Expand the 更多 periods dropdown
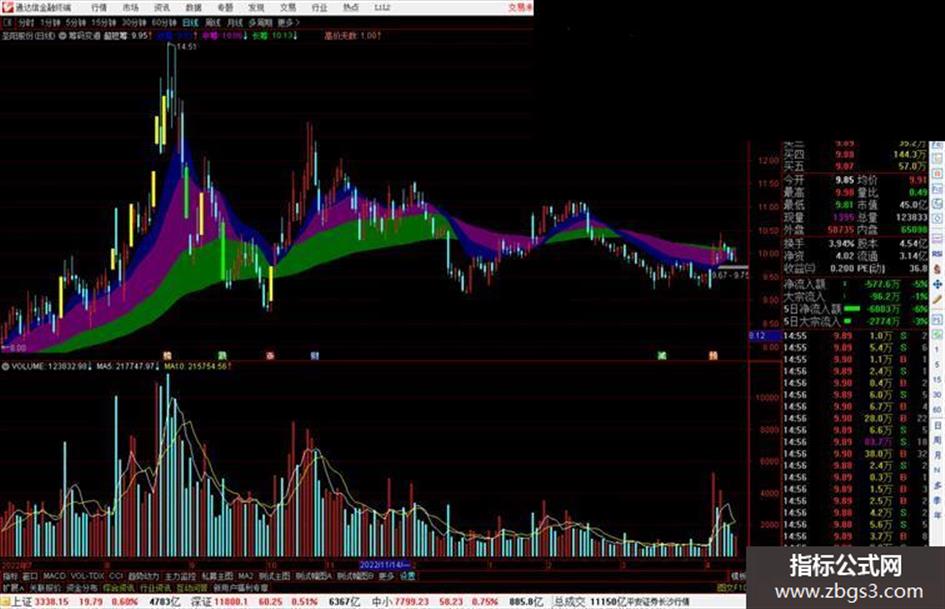Image resolution: width=945 pixels, height=609 pixels. point(288,23)
